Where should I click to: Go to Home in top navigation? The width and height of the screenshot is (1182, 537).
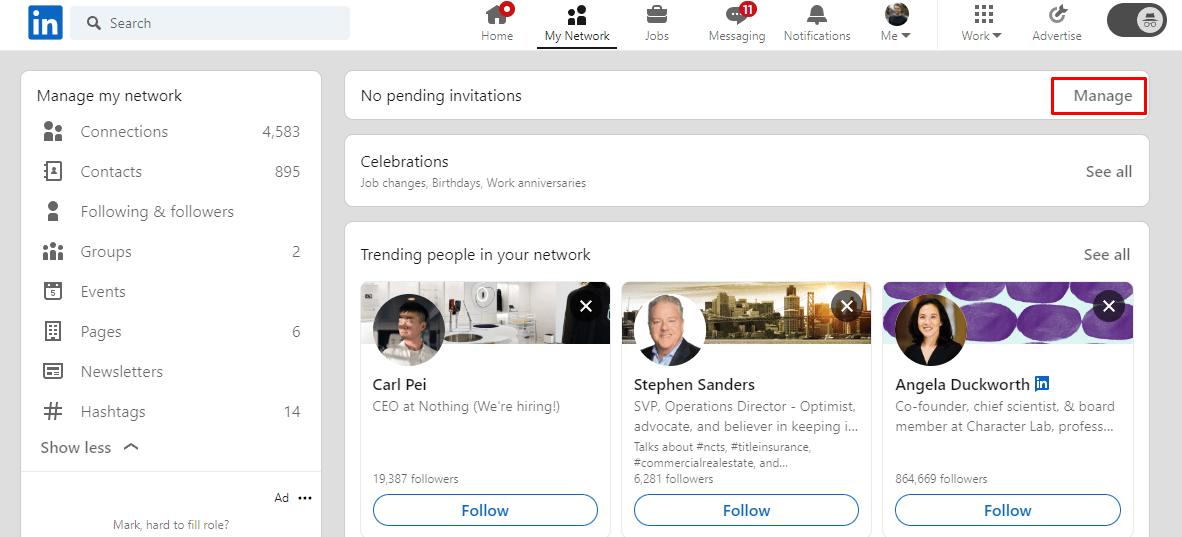tap(497, 23)
